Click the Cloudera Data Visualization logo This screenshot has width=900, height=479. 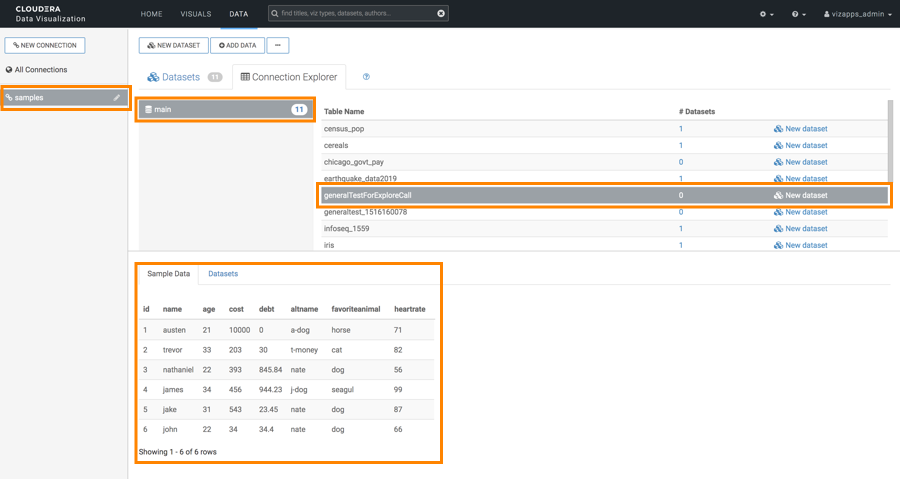click(x=50, y=14)
